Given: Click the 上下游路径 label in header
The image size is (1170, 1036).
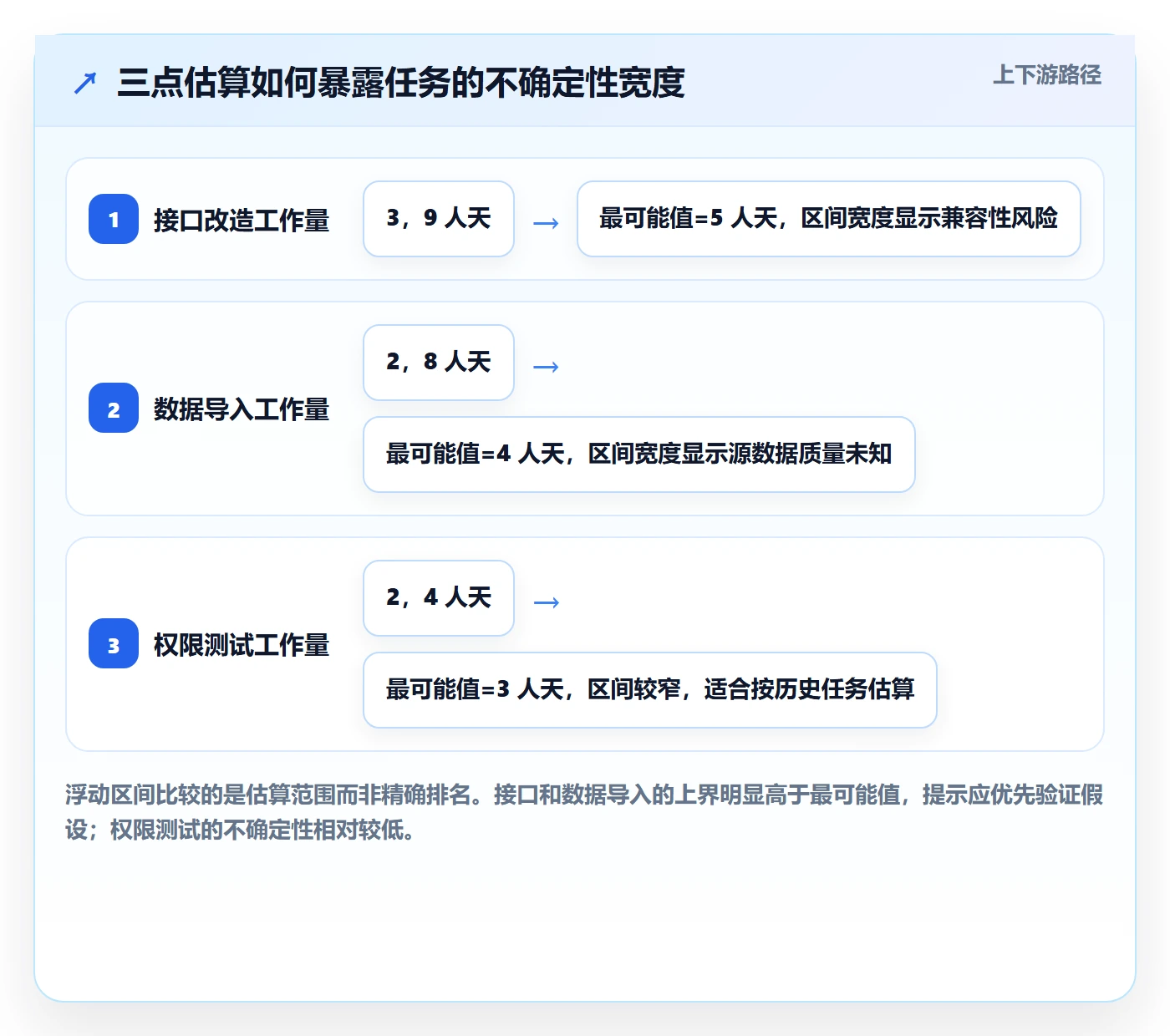Looking at the screenshot, I should (1047, 75).
